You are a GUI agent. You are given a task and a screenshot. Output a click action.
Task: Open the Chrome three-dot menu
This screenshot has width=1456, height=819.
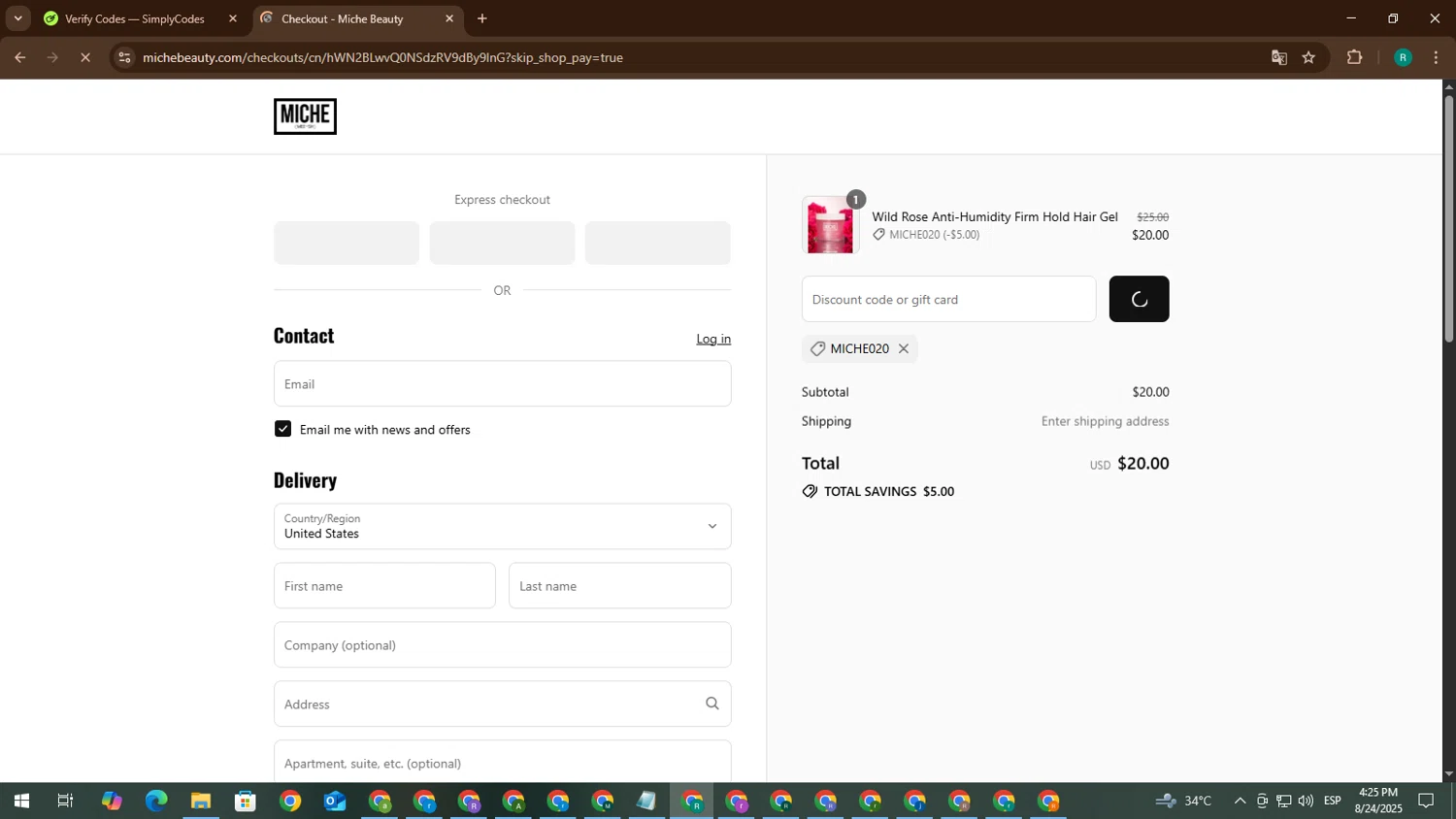point(1437,57)
